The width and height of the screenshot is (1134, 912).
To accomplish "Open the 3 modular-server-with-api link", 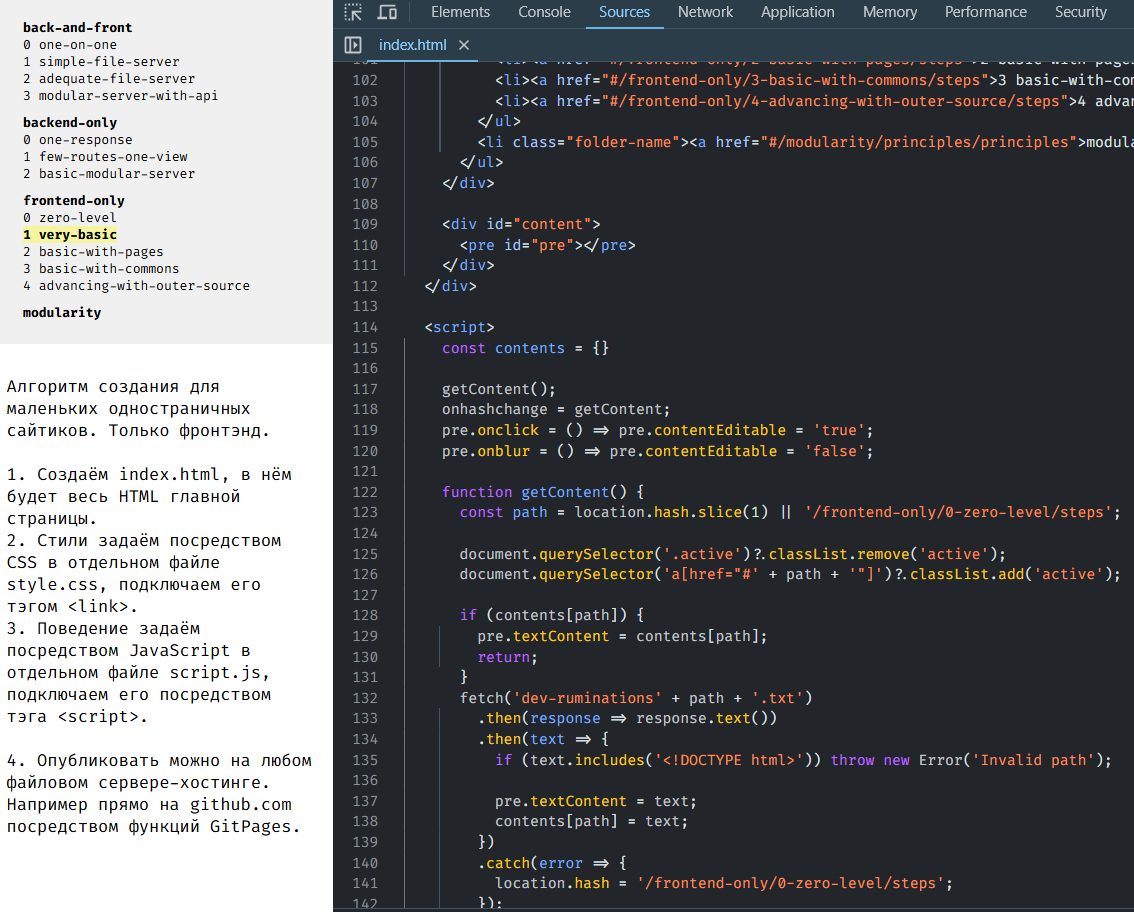I will 120,95.
